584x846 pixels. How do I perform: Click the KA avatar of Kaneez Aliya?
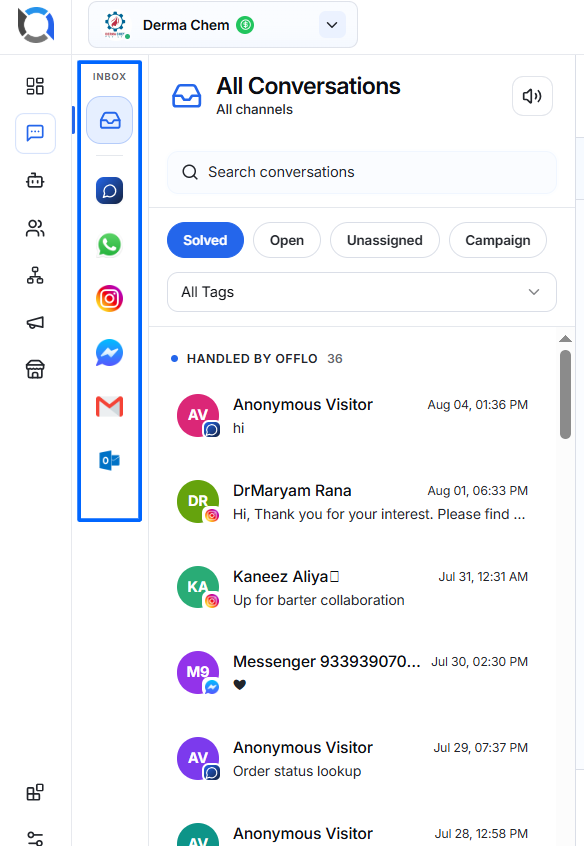tap(198, 587)
